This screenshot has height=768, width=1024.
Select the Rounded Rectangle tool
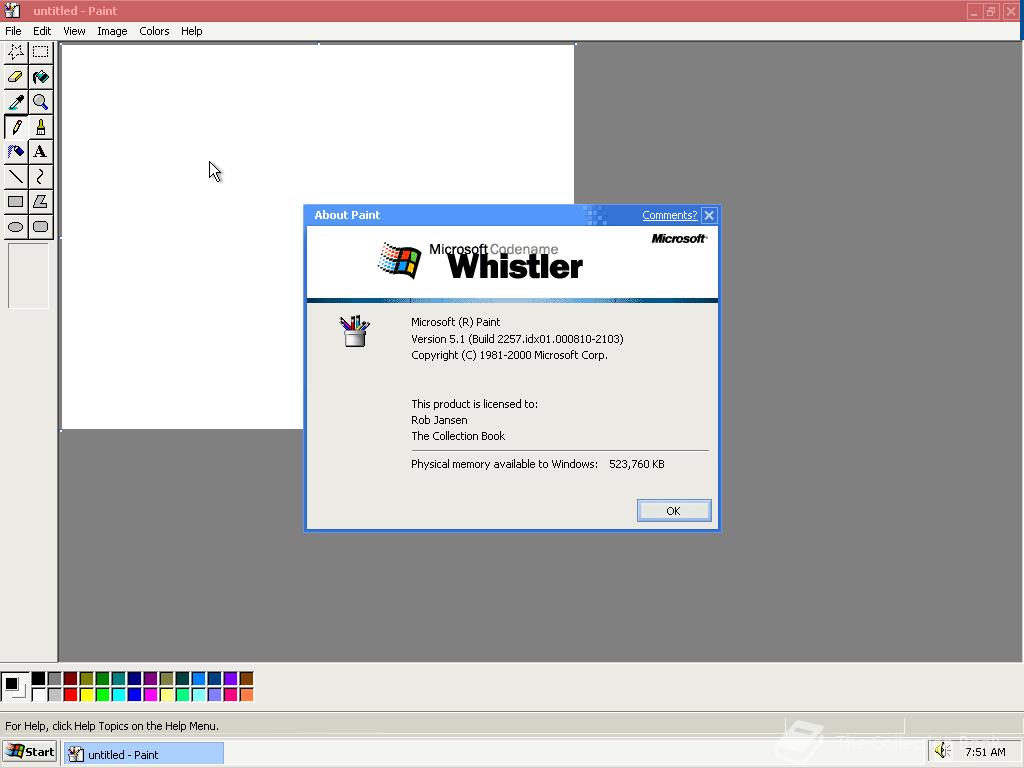(40, 227)
